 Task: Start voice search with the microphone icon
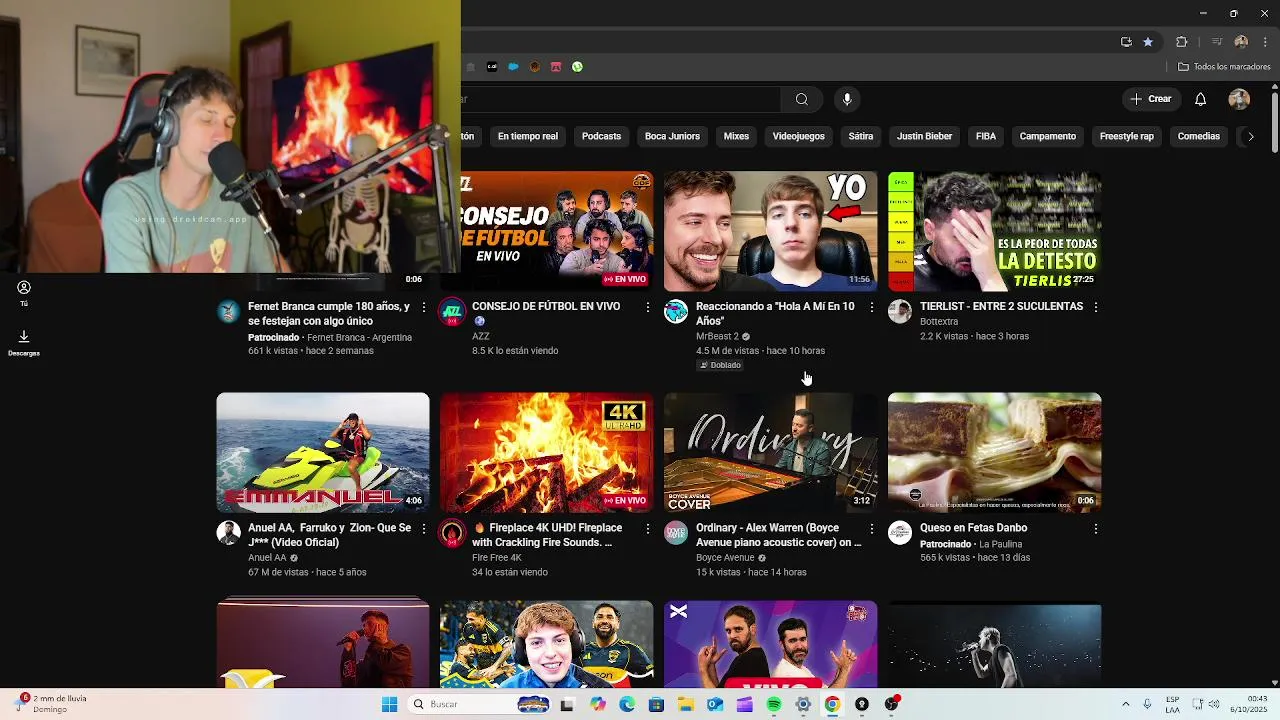point(847,99)
